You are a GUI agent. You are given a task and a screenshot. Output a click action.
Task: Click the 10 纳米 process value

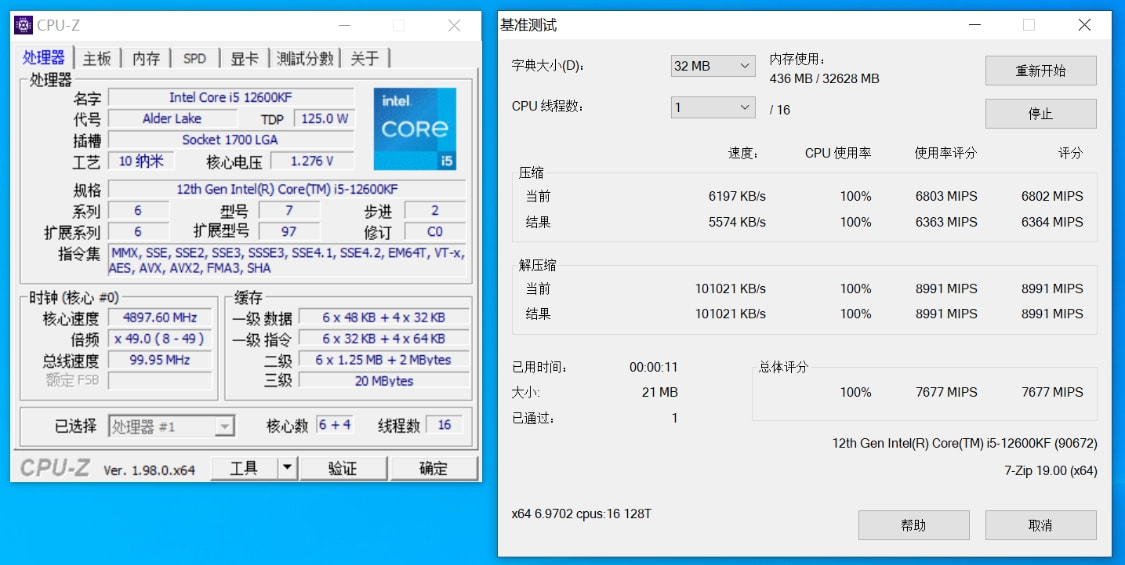(141, 161)
